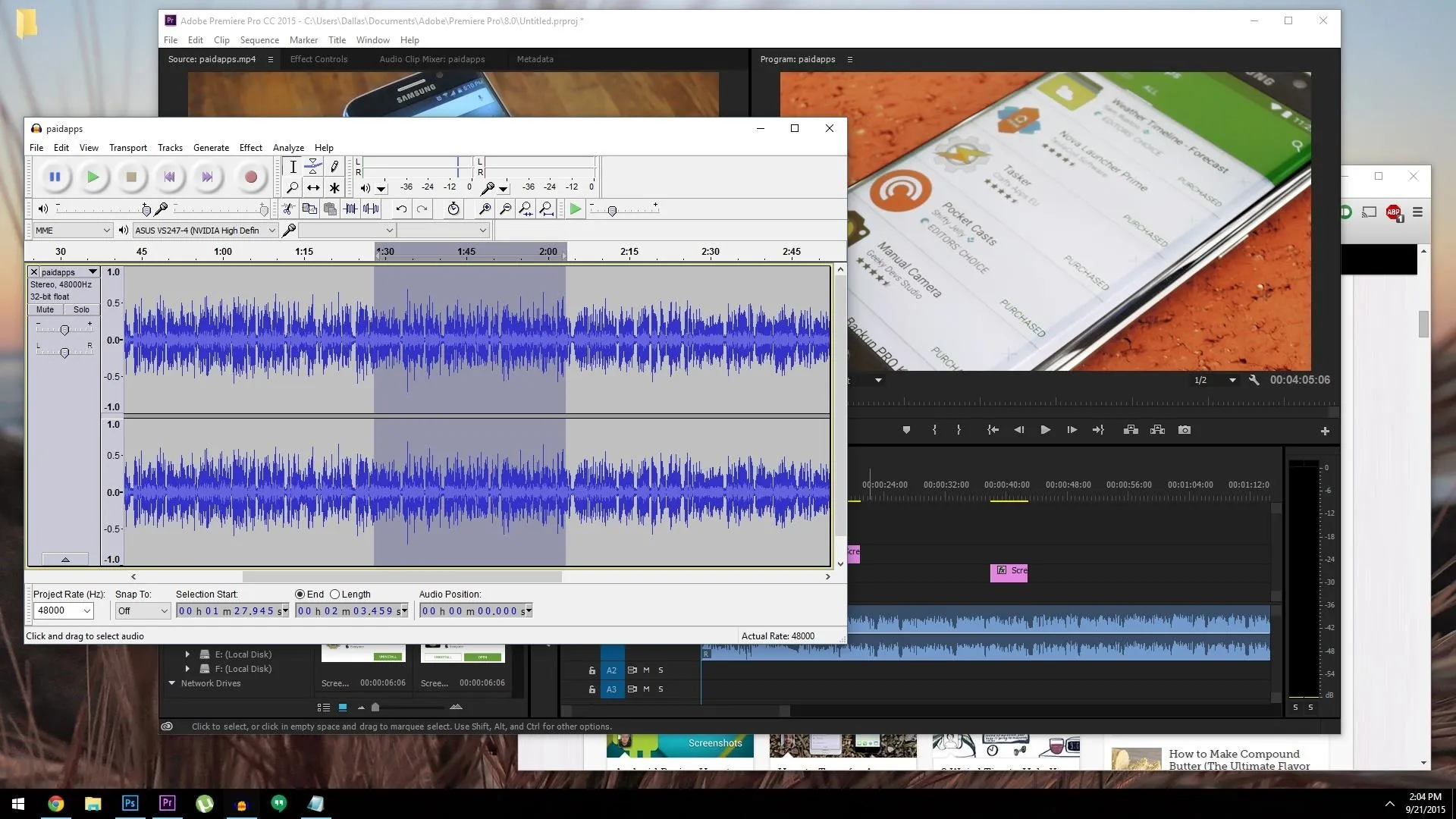
Task: Click Play in Premiere's Program monitor
Action: [1045, 430]
